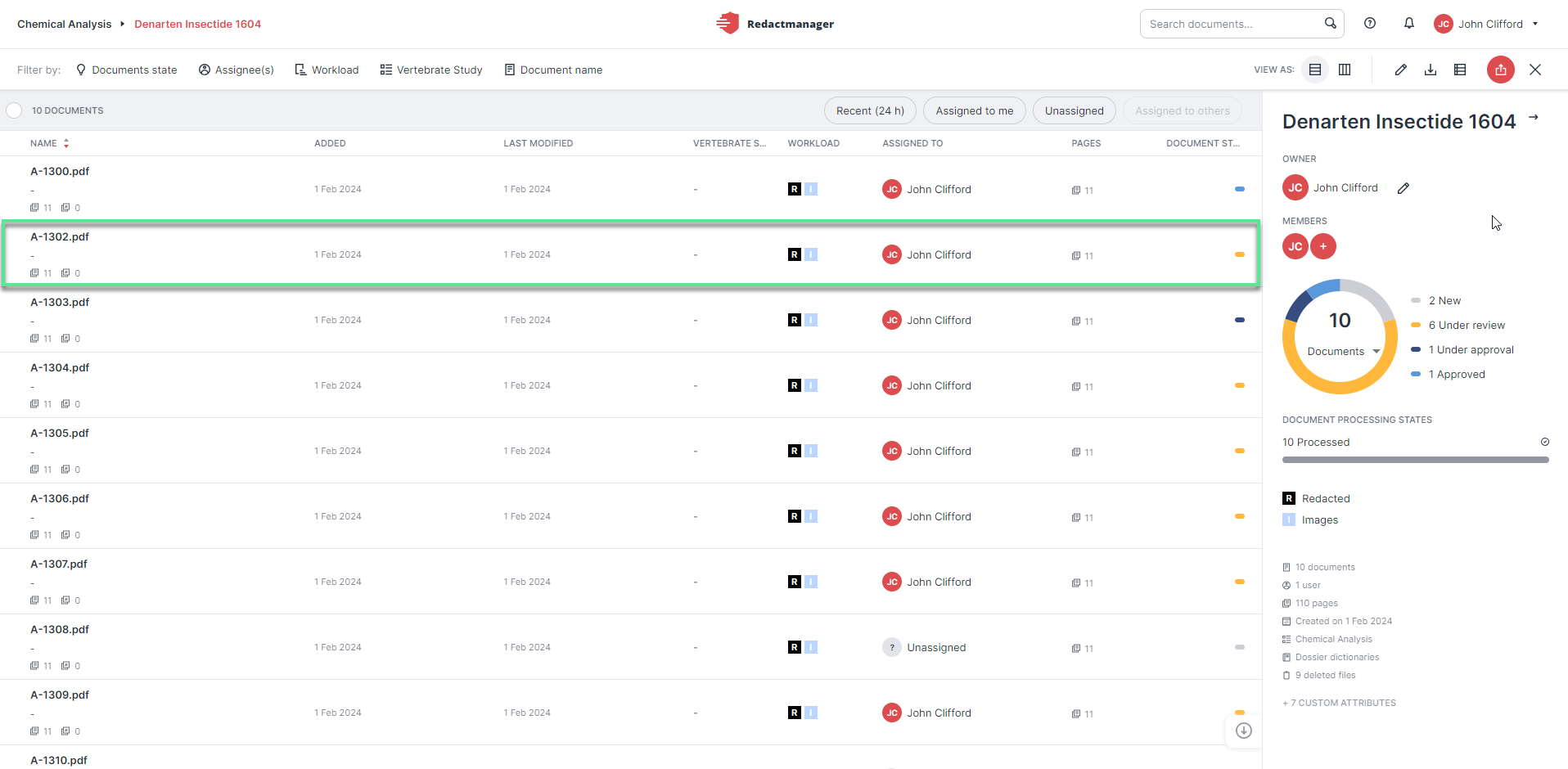Open the notifications bell
The image size is (1568, 769).
tap(1409, 24)
